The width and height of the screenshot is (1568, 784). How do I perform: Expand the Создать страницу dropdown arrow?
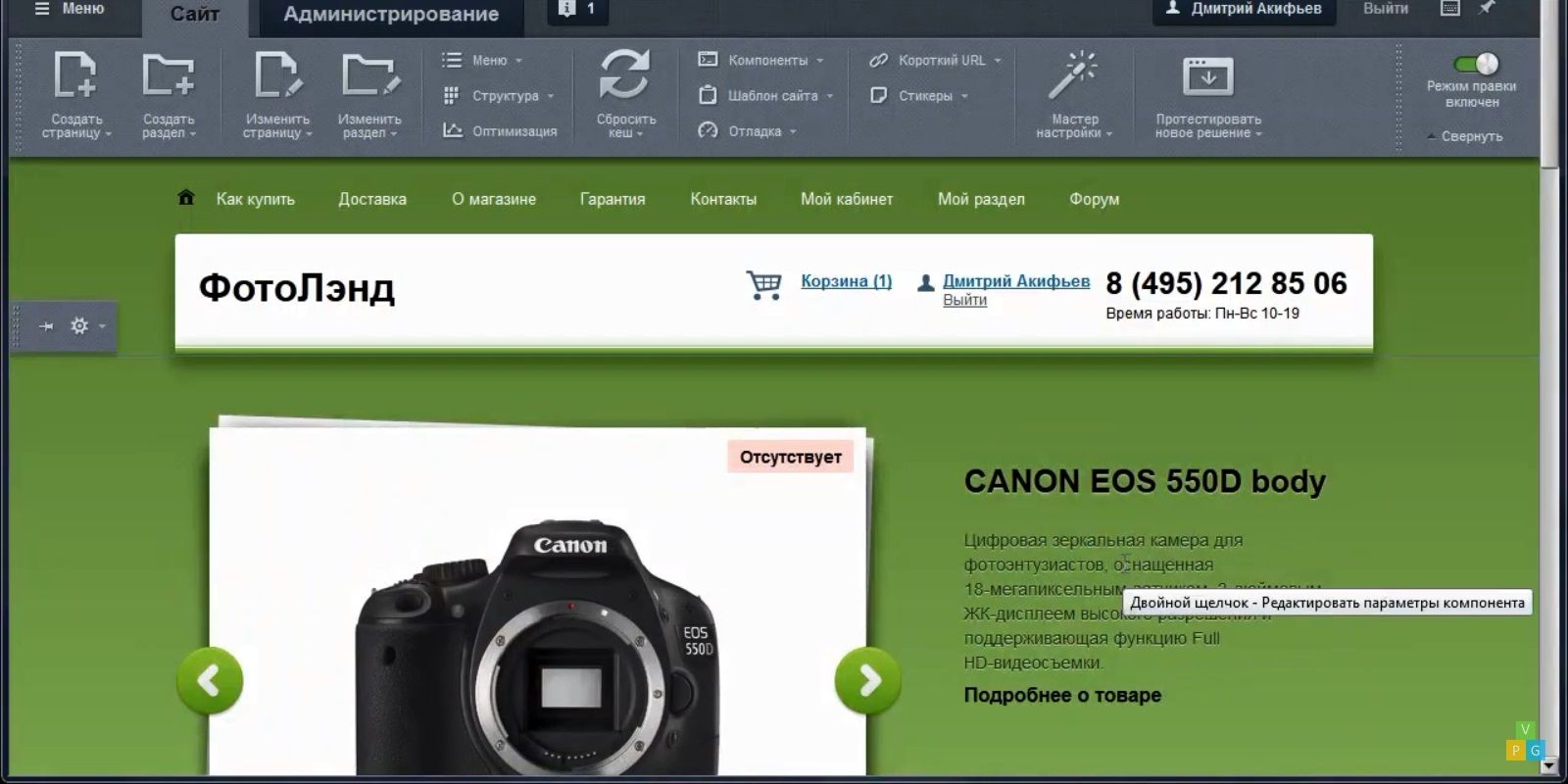[109, 134]
